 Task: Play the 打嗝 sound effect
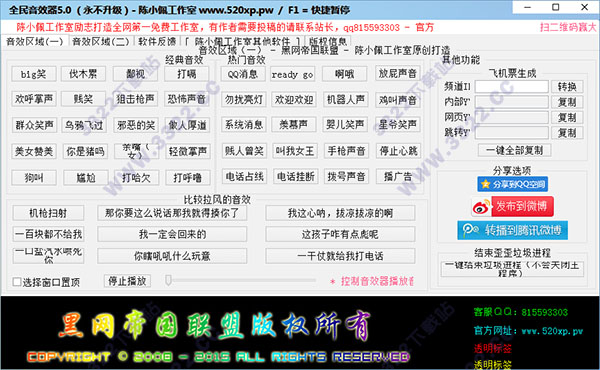(187, 74)
